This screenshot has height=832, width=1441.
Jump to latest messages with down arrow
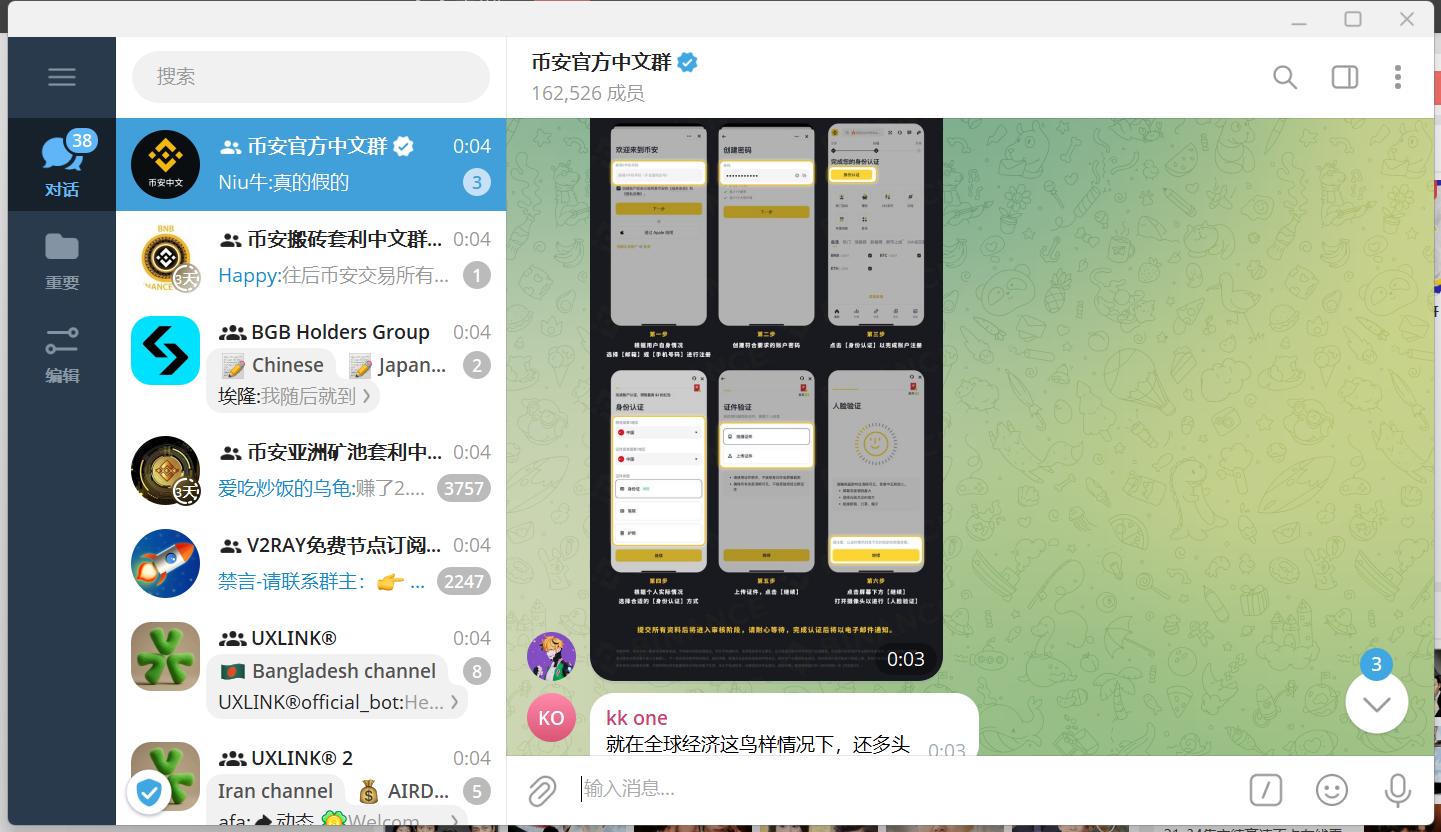click(1377, 703)
